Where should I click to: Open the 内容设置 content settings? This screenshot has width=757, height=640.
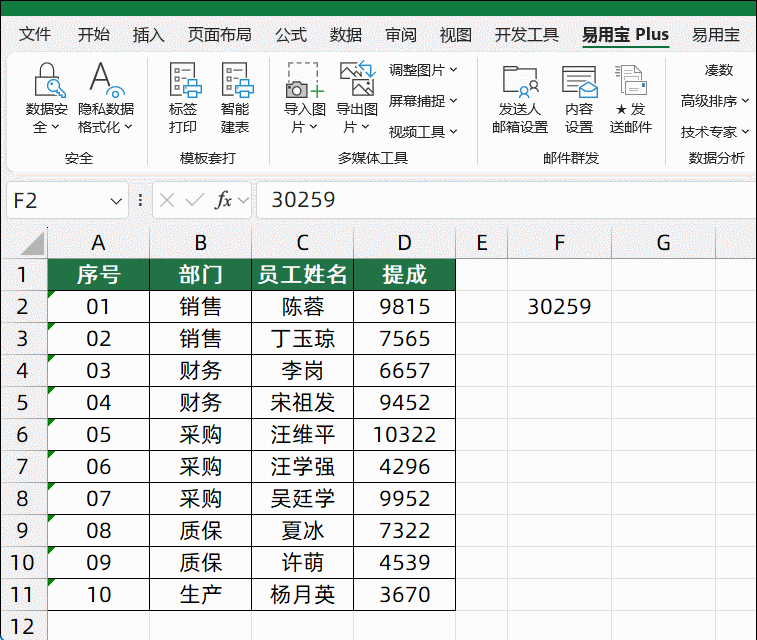click(578, 82)
